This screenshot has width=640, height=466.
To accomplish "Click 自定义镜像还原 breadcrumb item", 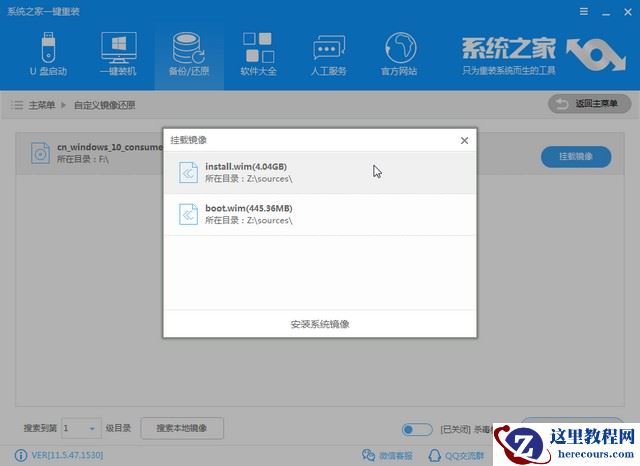I will pos(104,105).
